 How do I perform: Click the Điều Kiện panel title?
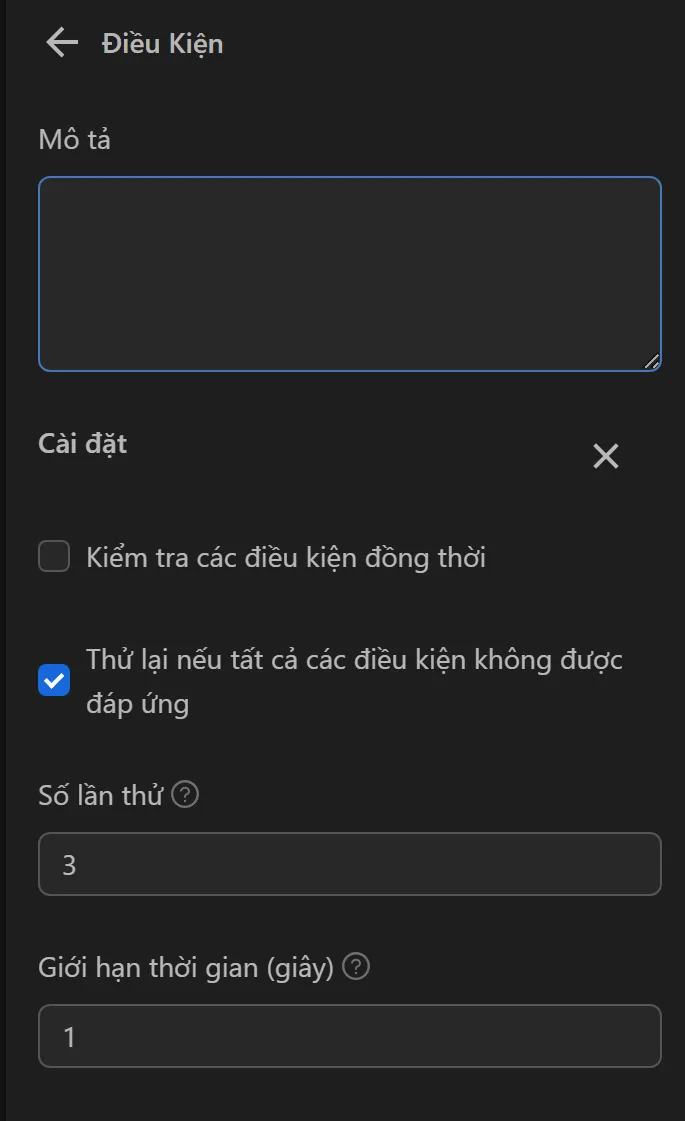pyautogui.click(x=161, y=43)
